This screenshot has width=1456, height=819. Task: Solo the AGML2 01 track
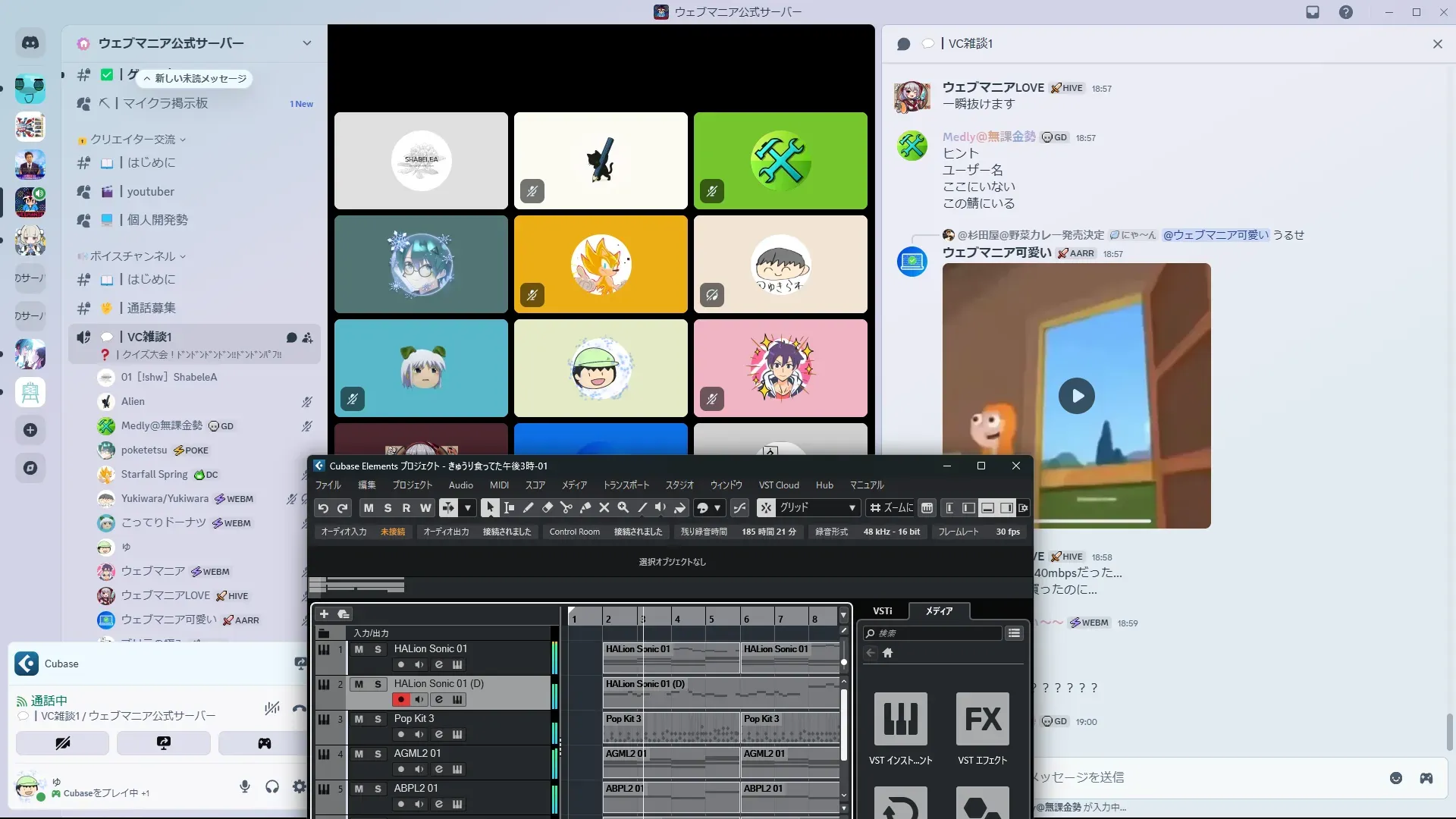pos(378,754)
